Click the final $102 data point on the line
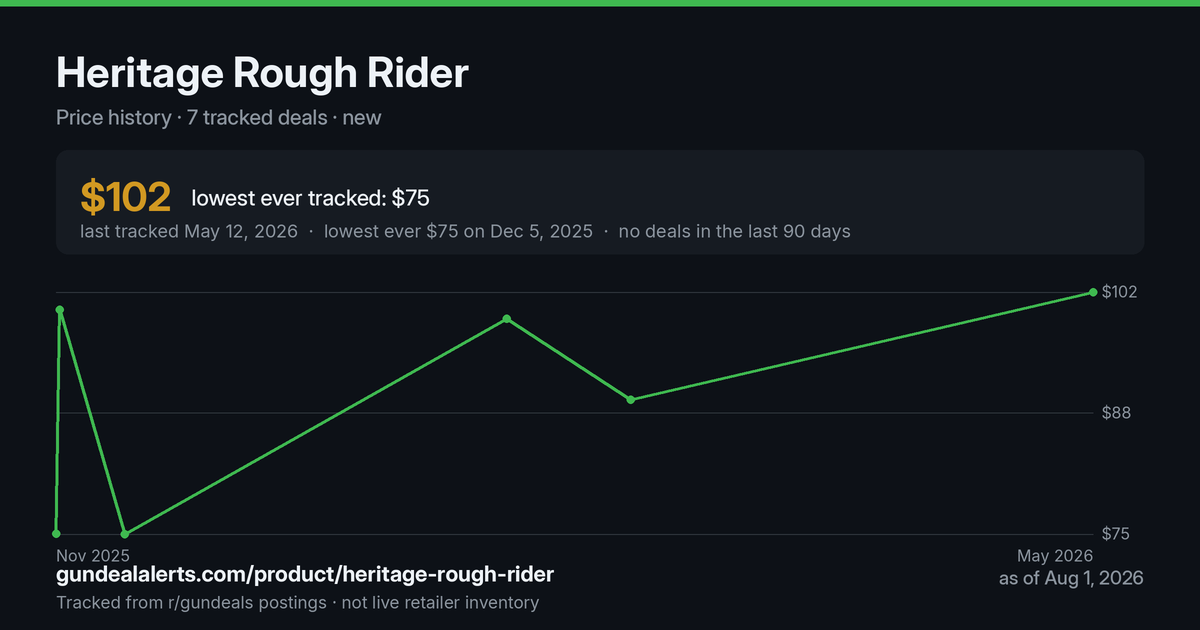Viewport: 1200px width, 630px height. coord(1093,292)
